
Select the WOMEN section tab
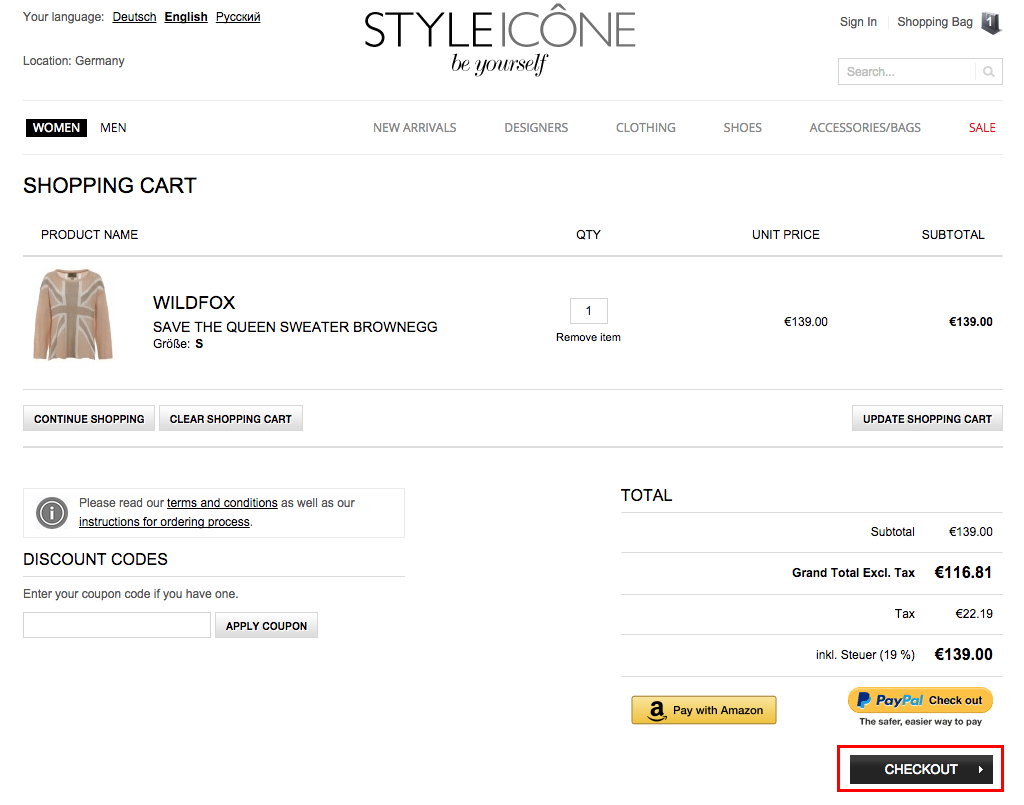coord(56,128)
